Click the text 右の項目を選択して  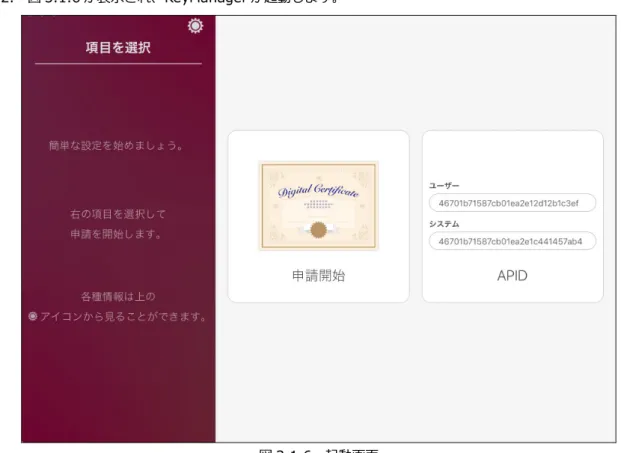[x=118, y=214]
